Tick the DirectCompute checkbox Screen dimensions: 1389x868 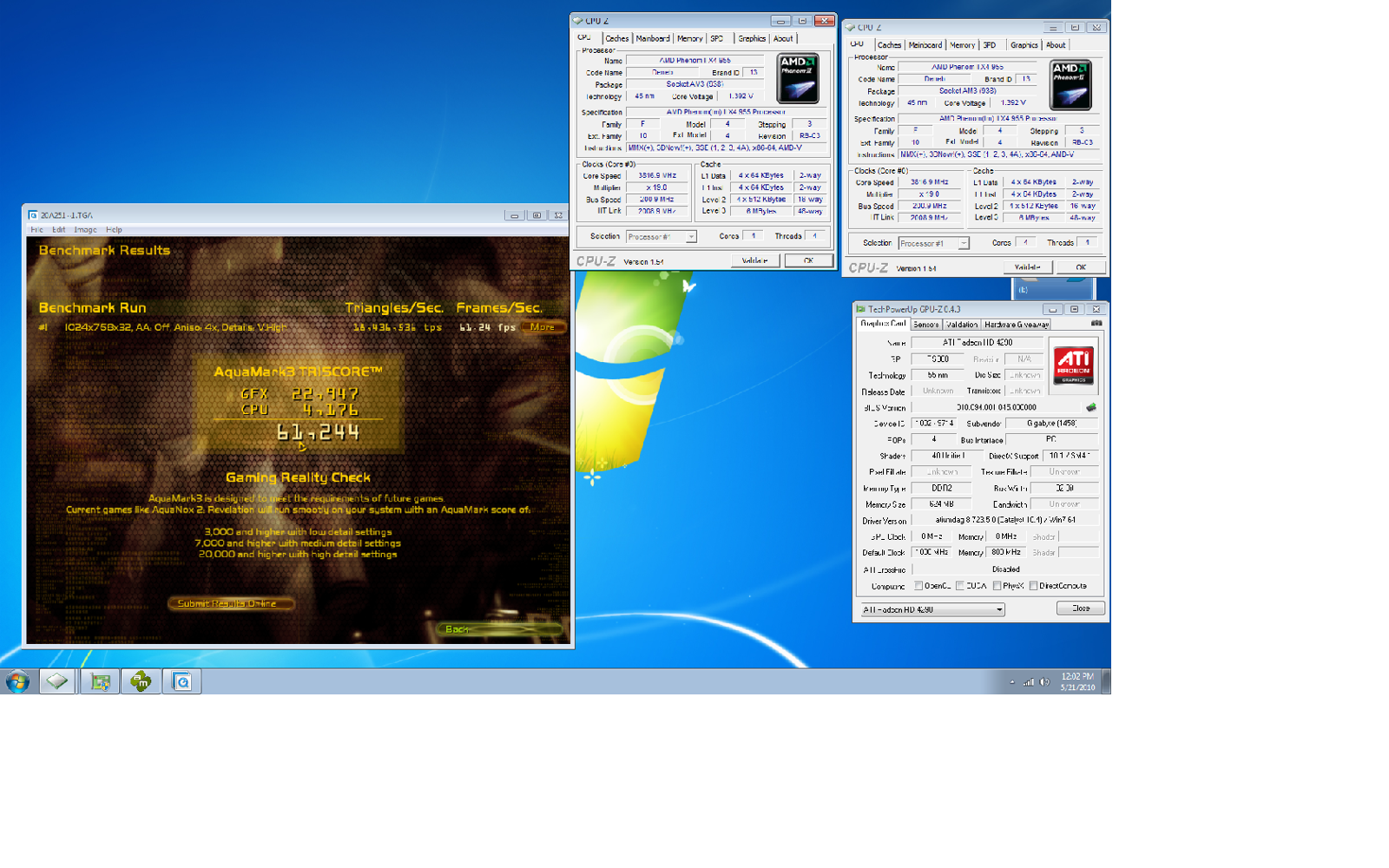1034,586
